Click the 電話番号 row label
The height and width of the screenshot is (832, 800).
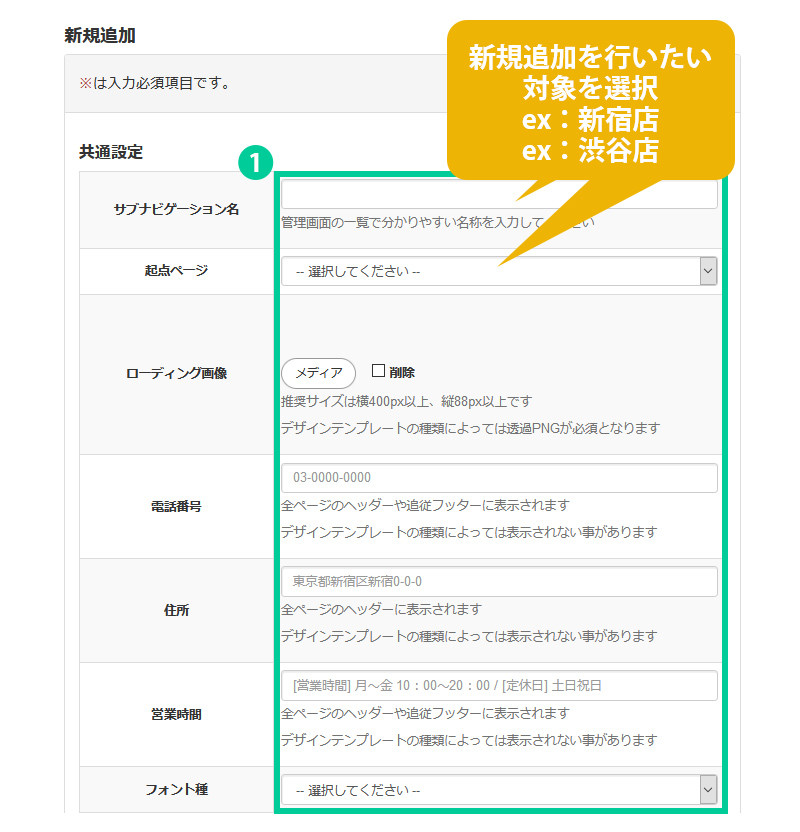(176, 507)
